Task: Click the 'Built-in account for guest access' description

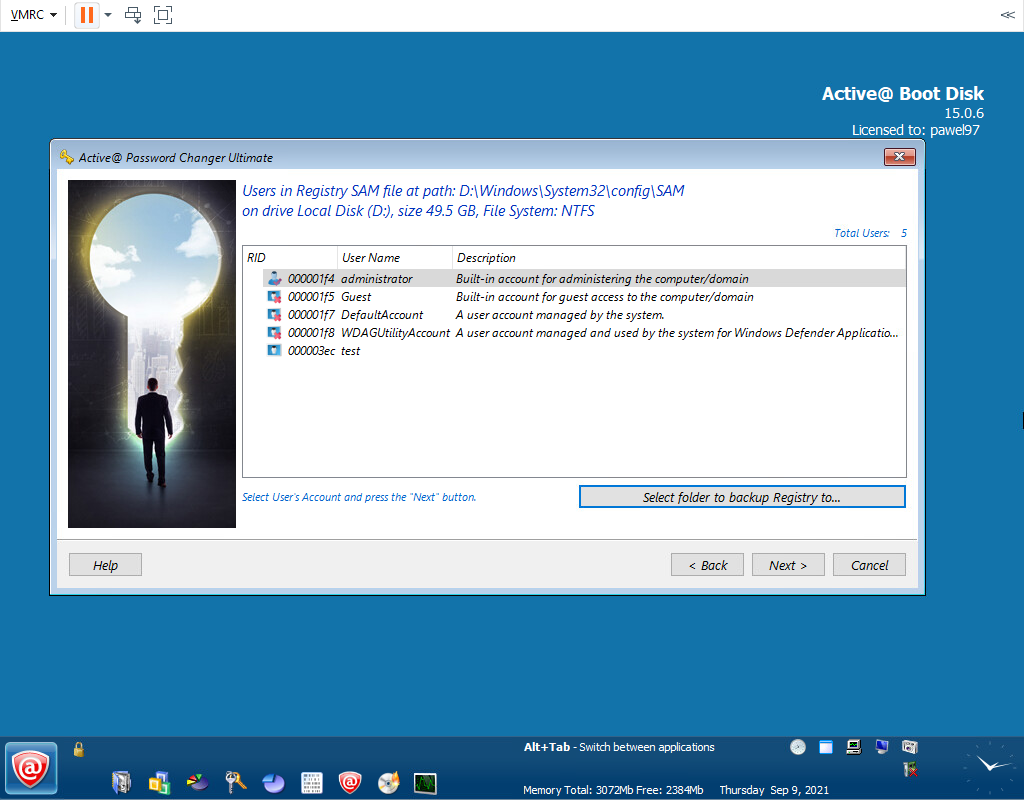Action: 605,297
